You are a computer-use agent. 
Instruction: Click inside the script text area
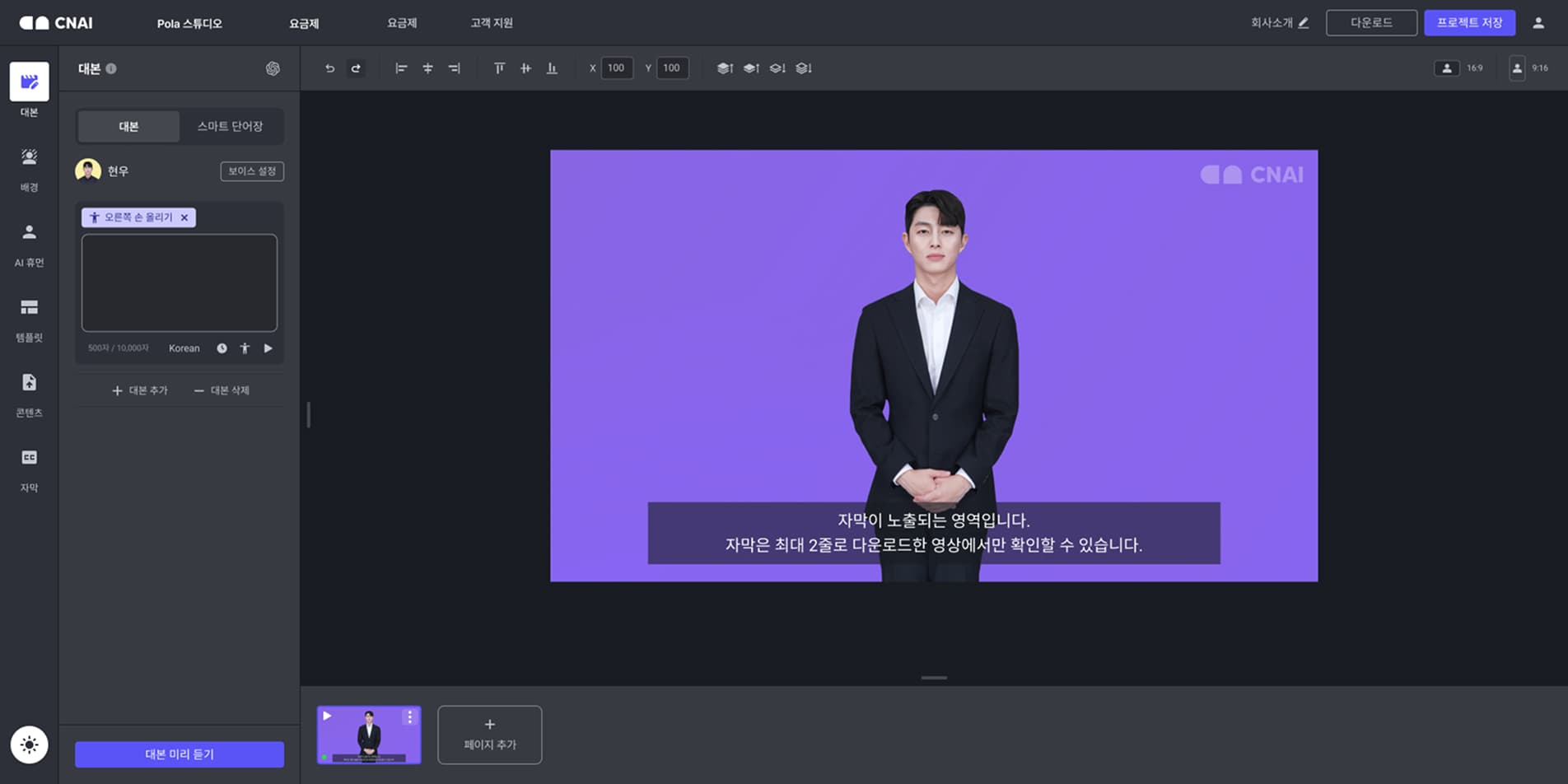click(180, 282)
